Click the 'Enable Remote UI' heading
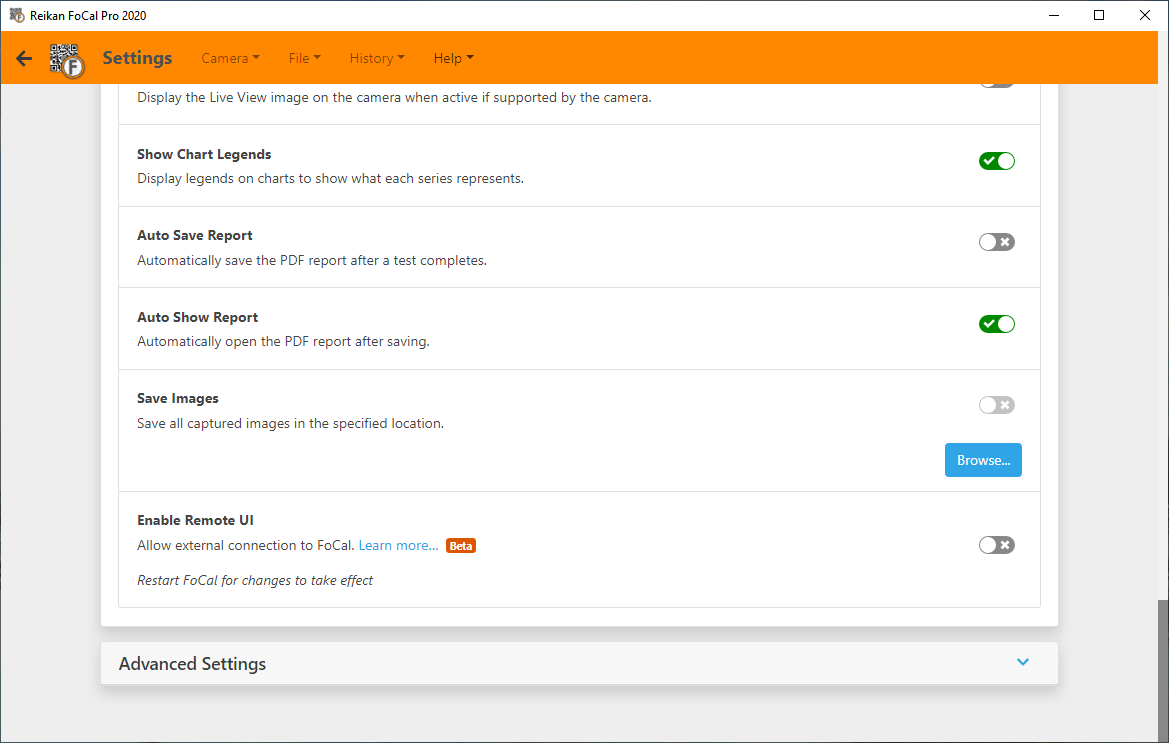The height and width of the screenshot is (743, 1169). pyautogui.click(x=195, y=520)
